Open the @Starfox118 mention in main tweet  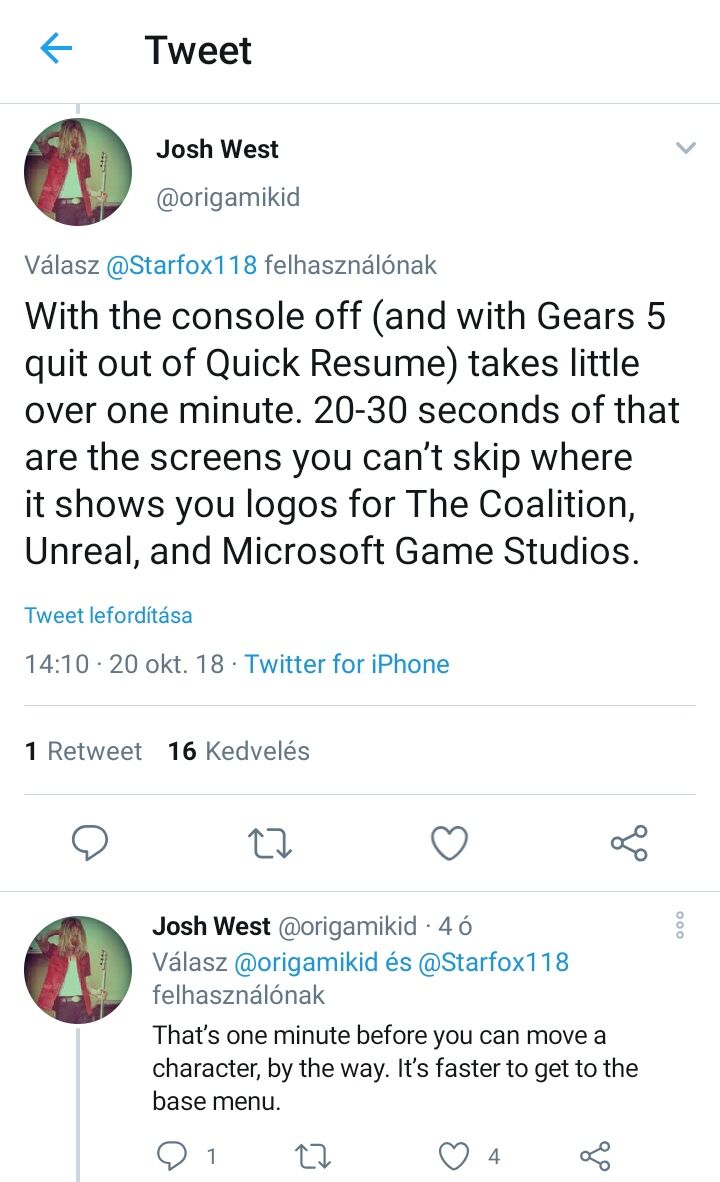click(x=181, y=266)
